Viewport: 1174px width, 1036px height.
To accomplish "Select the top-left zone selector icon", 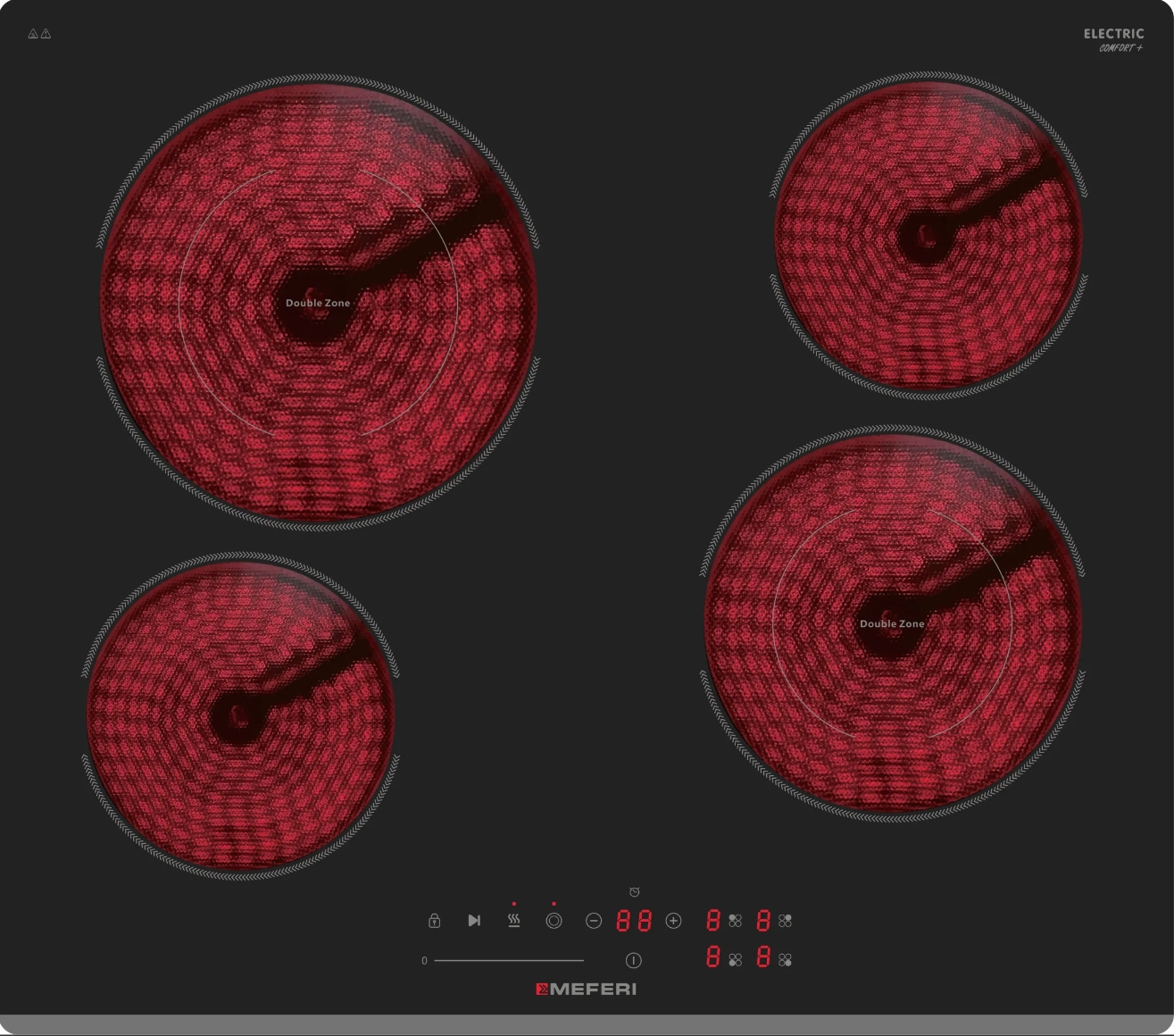I will [x=735, y=920].
